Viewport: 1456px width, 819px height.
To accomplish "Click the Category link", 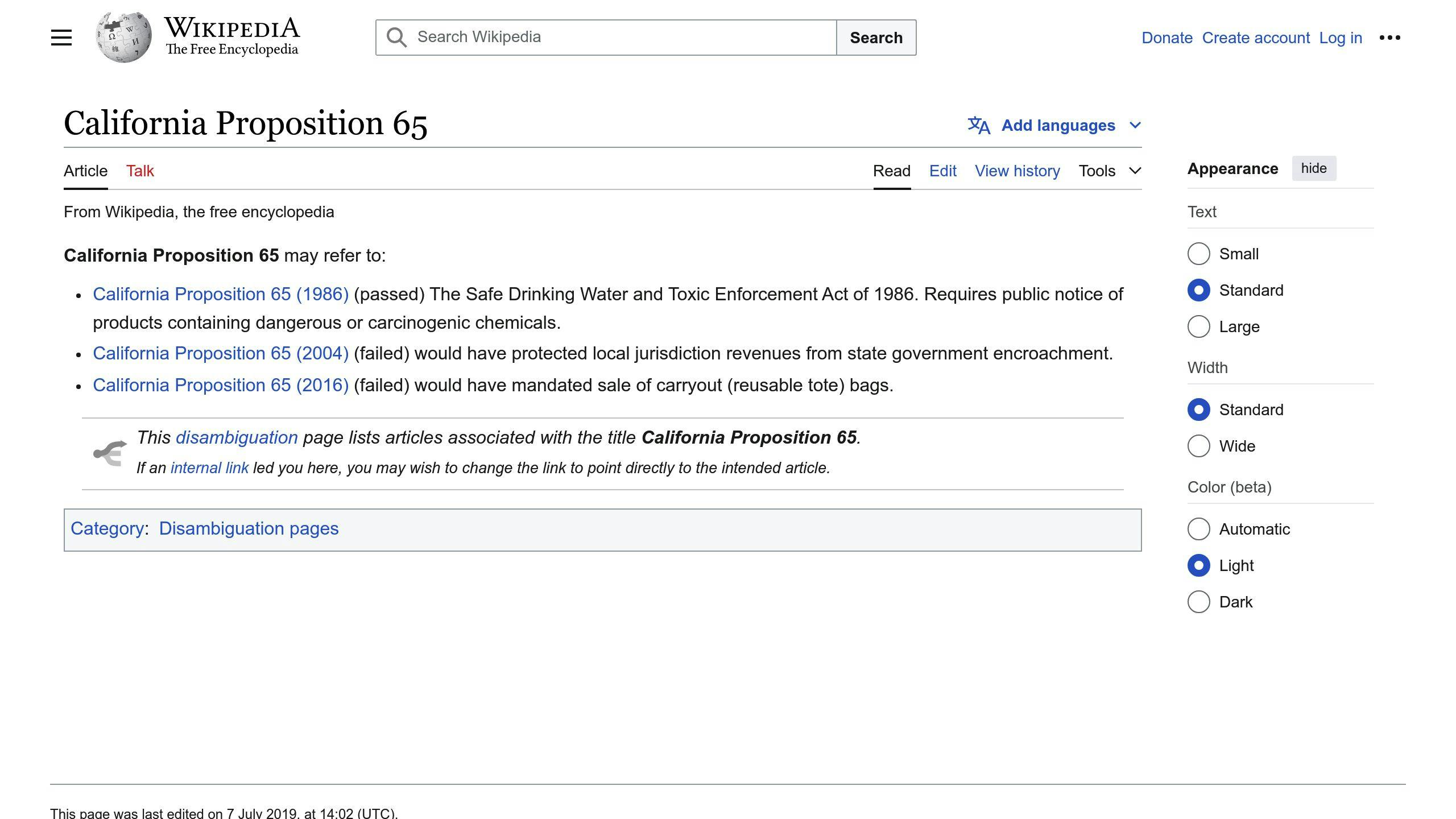I will pos(107,528).
